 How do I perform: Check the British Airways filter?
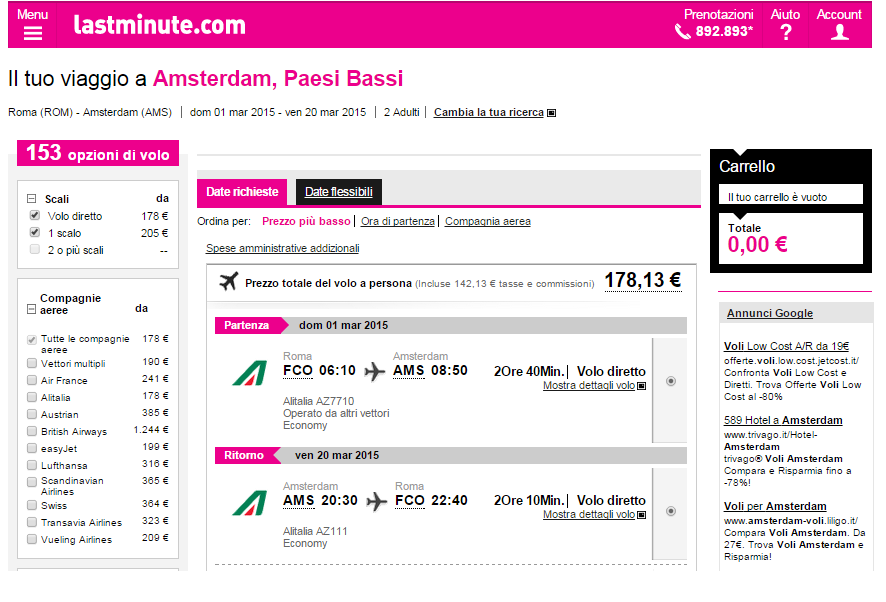(32, 431)
